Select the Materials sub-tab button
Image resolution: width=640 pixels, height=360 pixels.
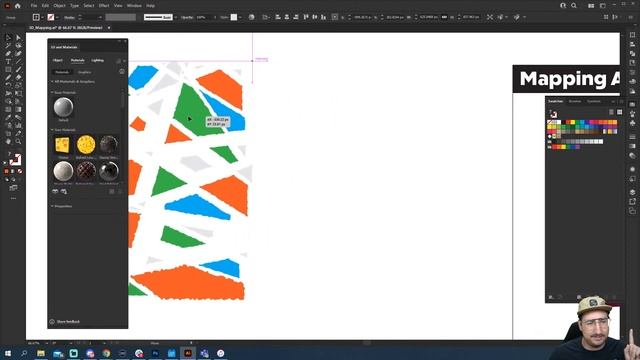[x=62, y=72]
